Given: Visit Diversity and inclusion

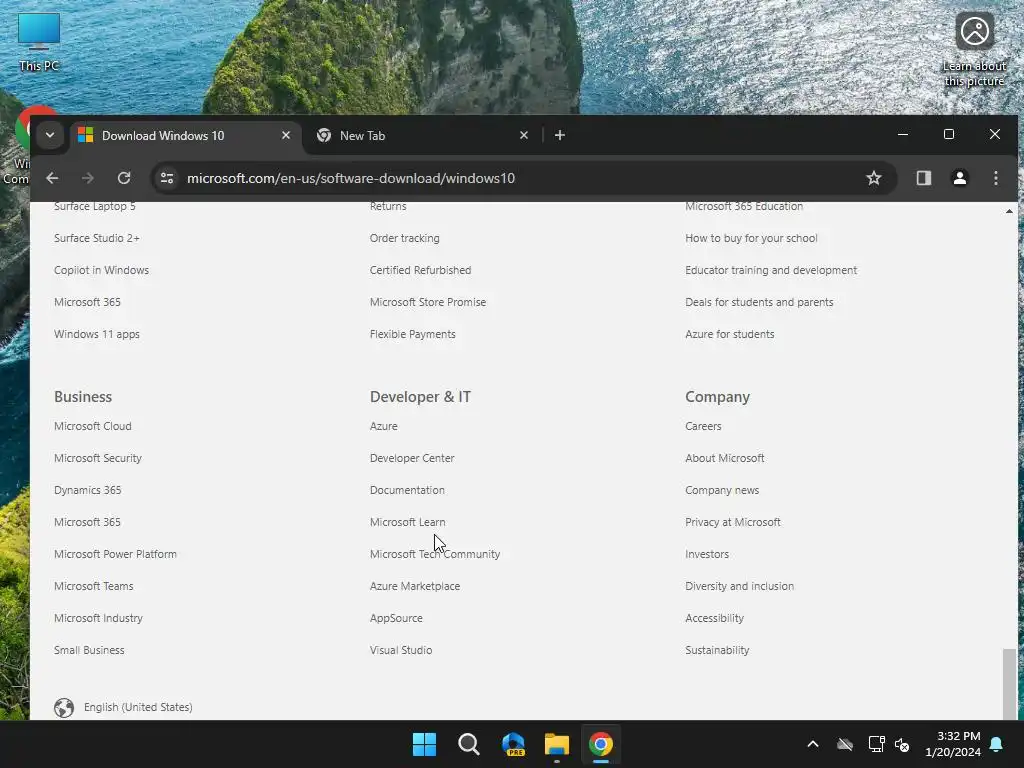Looking at the screenshot, I should 739,586.
